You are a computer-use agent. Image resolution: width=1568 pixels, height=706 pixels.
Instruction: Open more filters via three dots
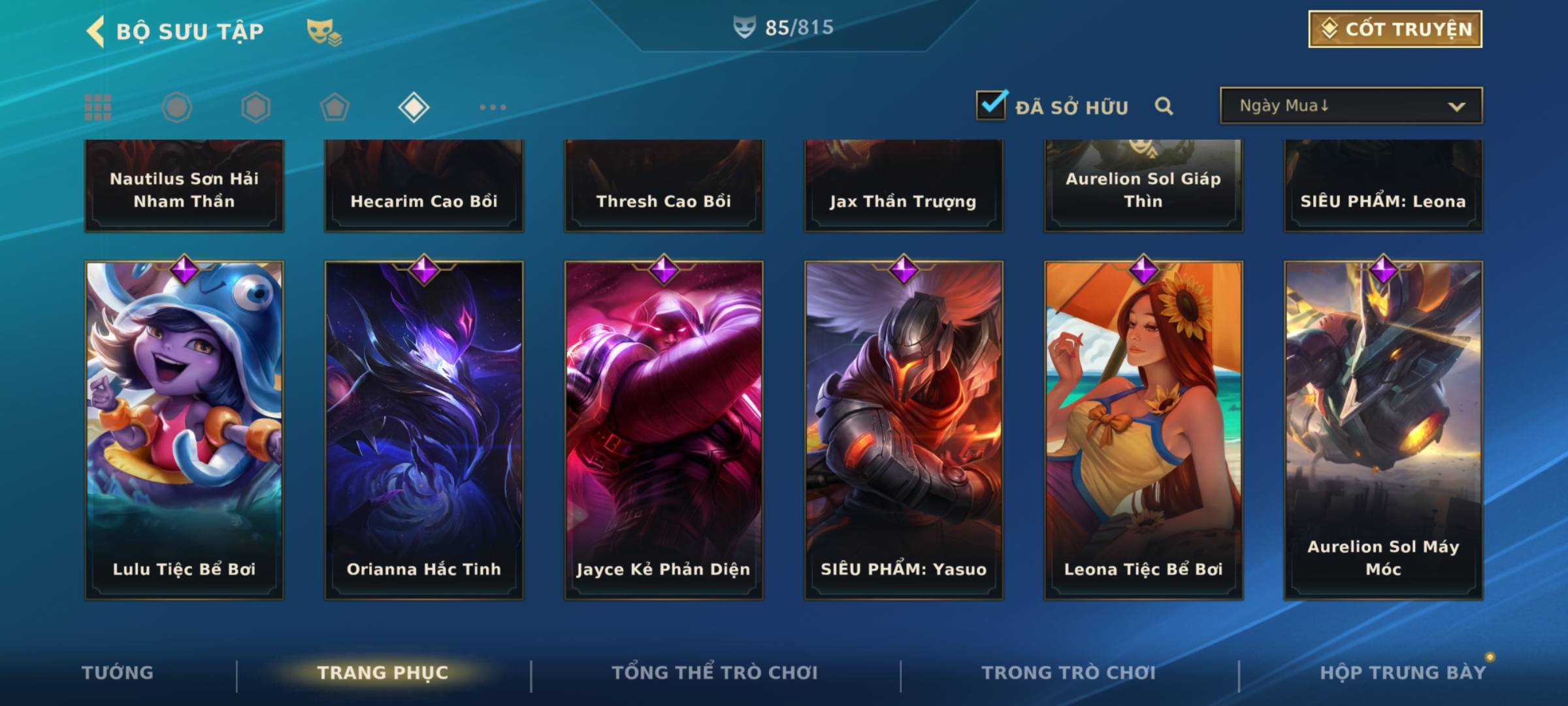point(493,107)
